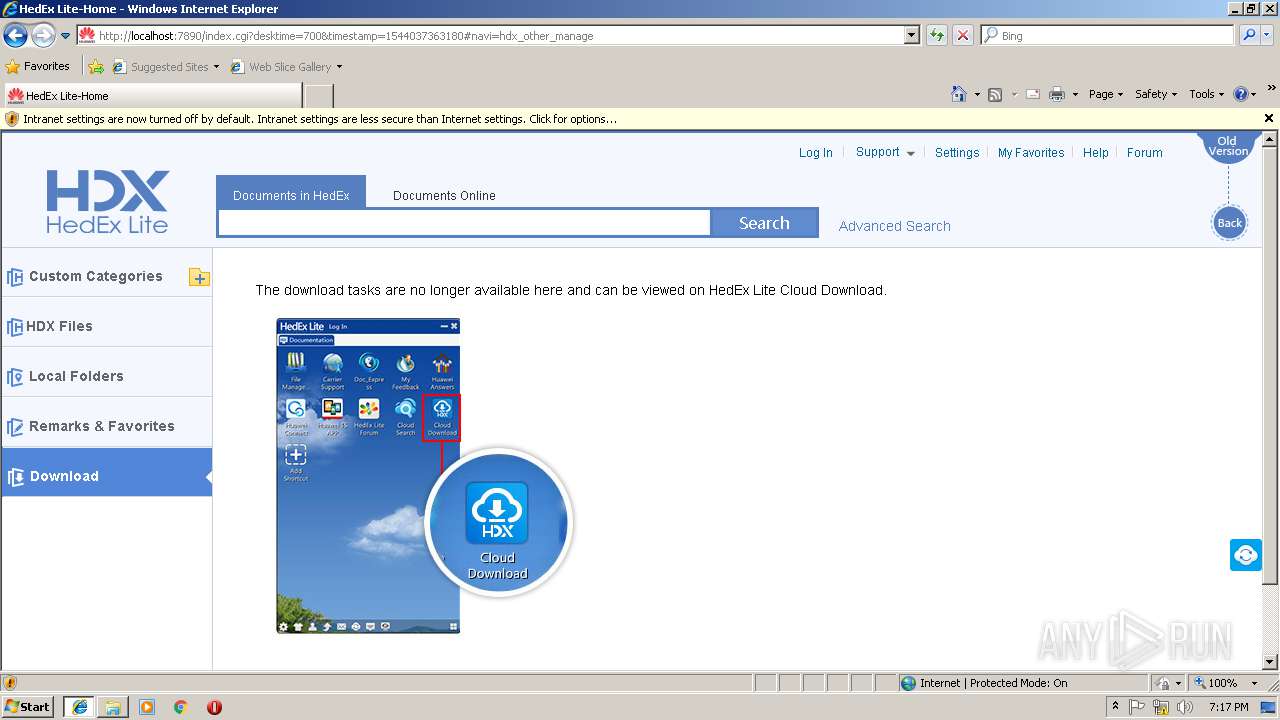Screen dimensions: 1280x720
Task: Open the Page menu dropdown
Action: [1105, 94]
